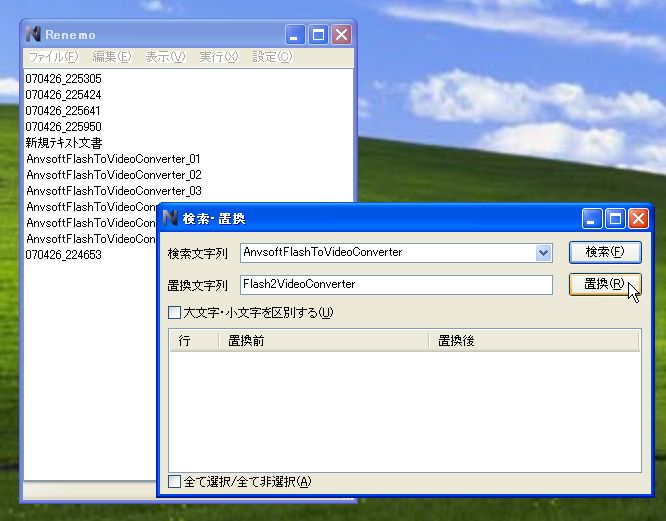Open the 設定(C) menu in Renemo
Screen dimensions: 666x521
tap(272, 56)
